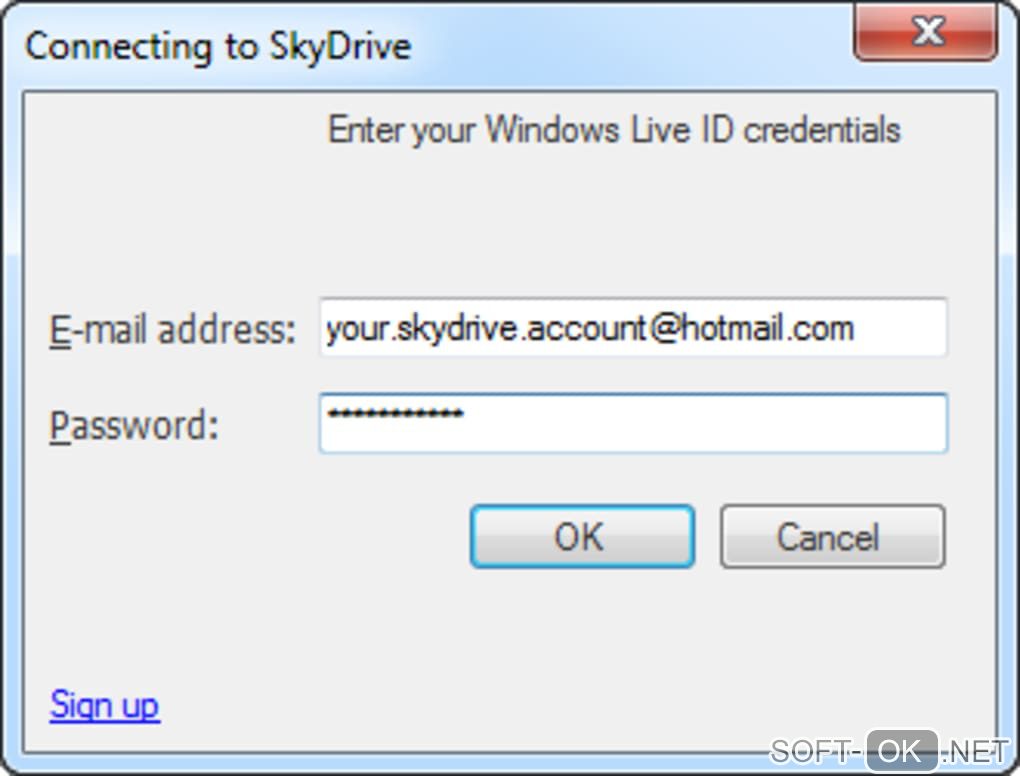Click the OK badge in the watermark logo

[x=901, y=751]
